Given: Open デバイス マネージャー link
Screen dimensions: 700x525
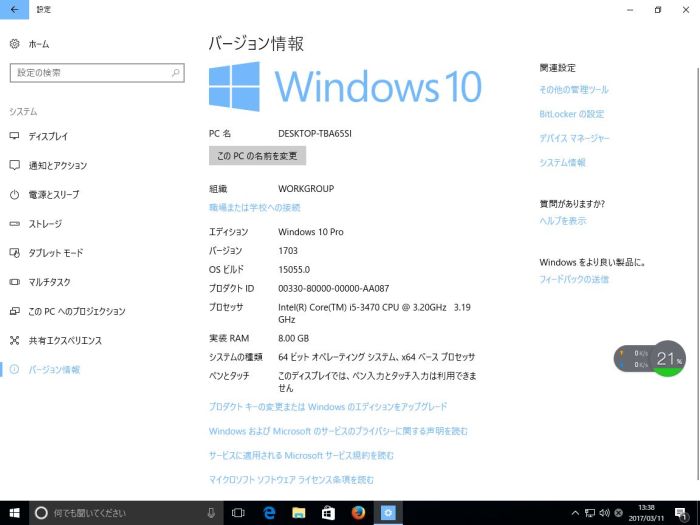Looking at the screenshot, I should 574,138.
